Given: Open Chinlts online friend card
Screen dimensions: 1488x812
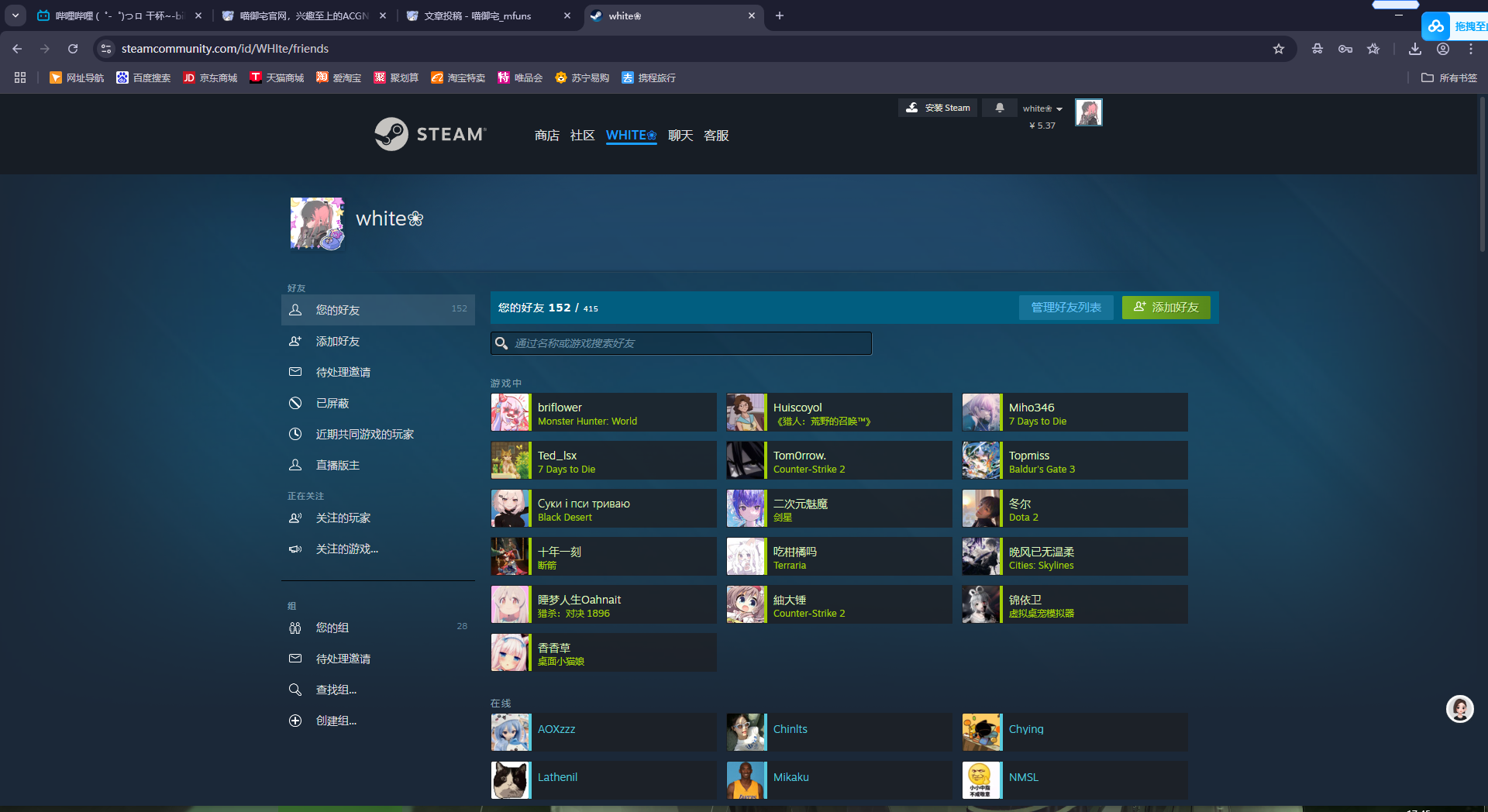Looking at the screenshot, I should click(839, 732).
